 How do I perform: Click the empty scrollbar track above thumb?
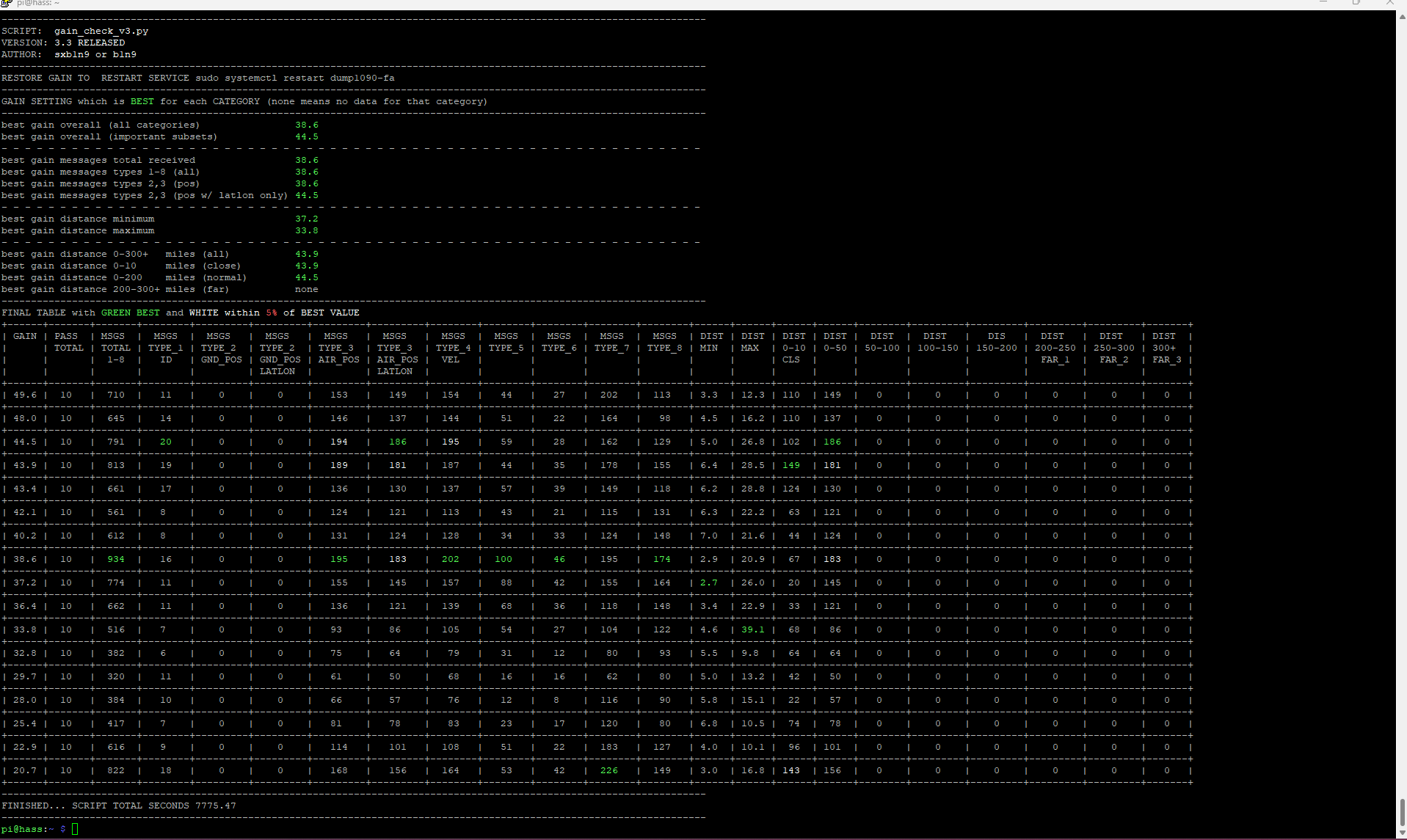(1401, 409)
